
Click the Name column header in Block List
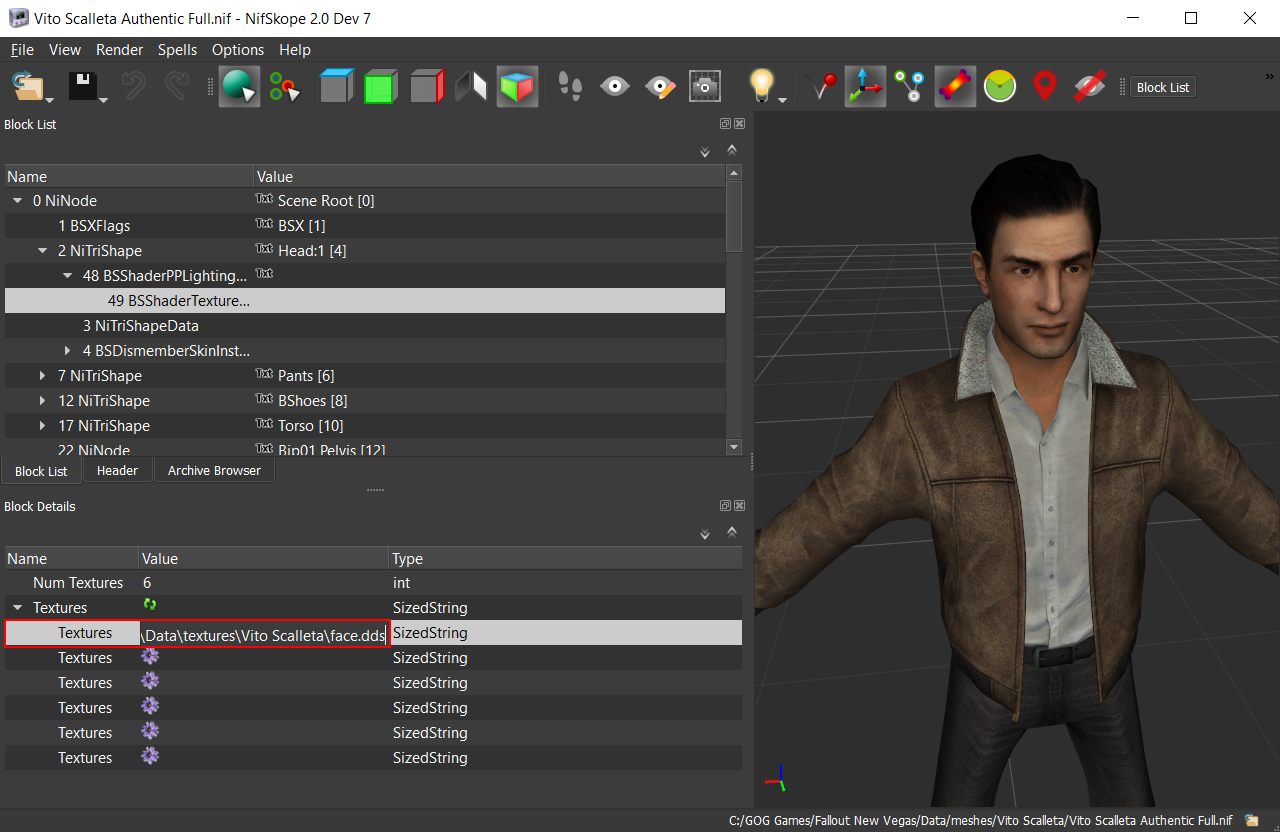pyautogui.click(x=129, y=176)
